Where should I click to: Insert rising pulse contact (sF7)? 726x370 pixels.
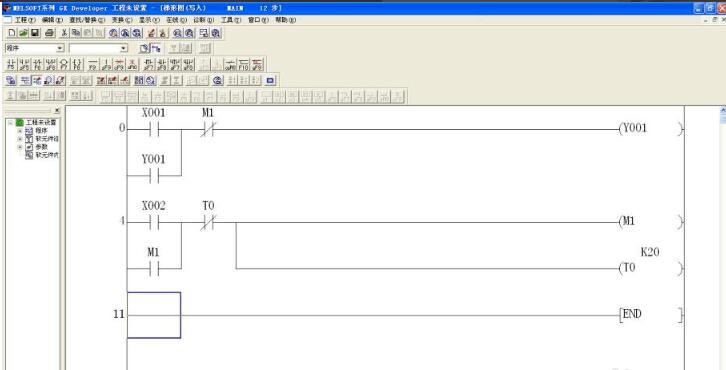click(148, 64)
